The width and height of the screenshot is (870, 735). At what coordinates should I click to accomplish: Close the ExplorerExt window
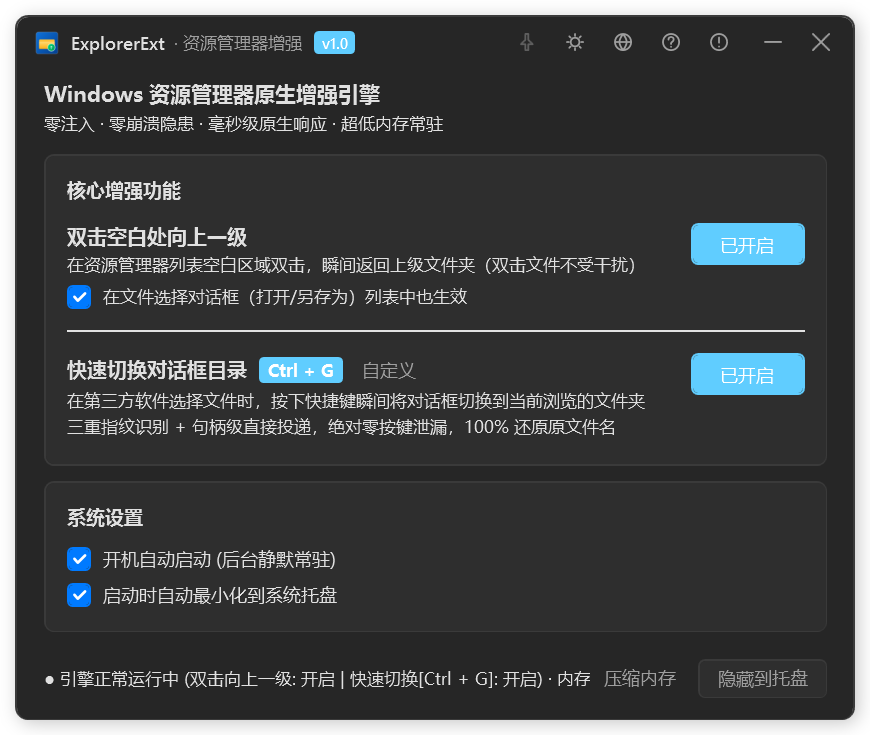click(x=821, y=42)
